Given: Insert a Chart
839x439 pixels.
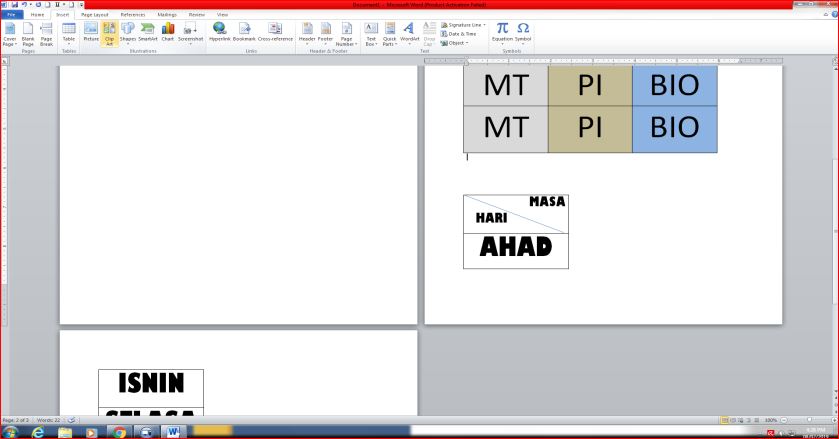Looking at the screenshot, I should point(168,32).
